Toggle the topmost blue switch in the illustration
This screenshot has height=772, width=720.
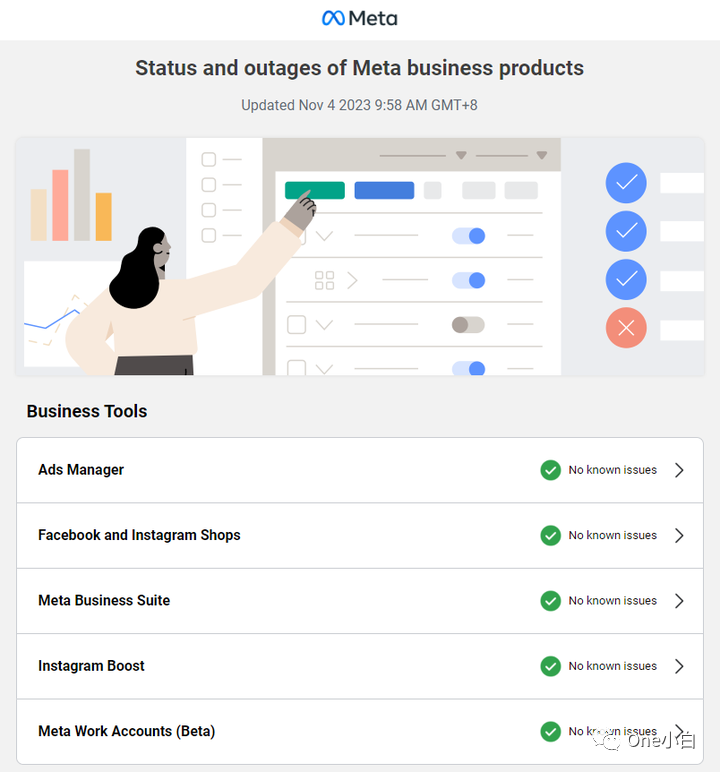[x=468, y=236]
